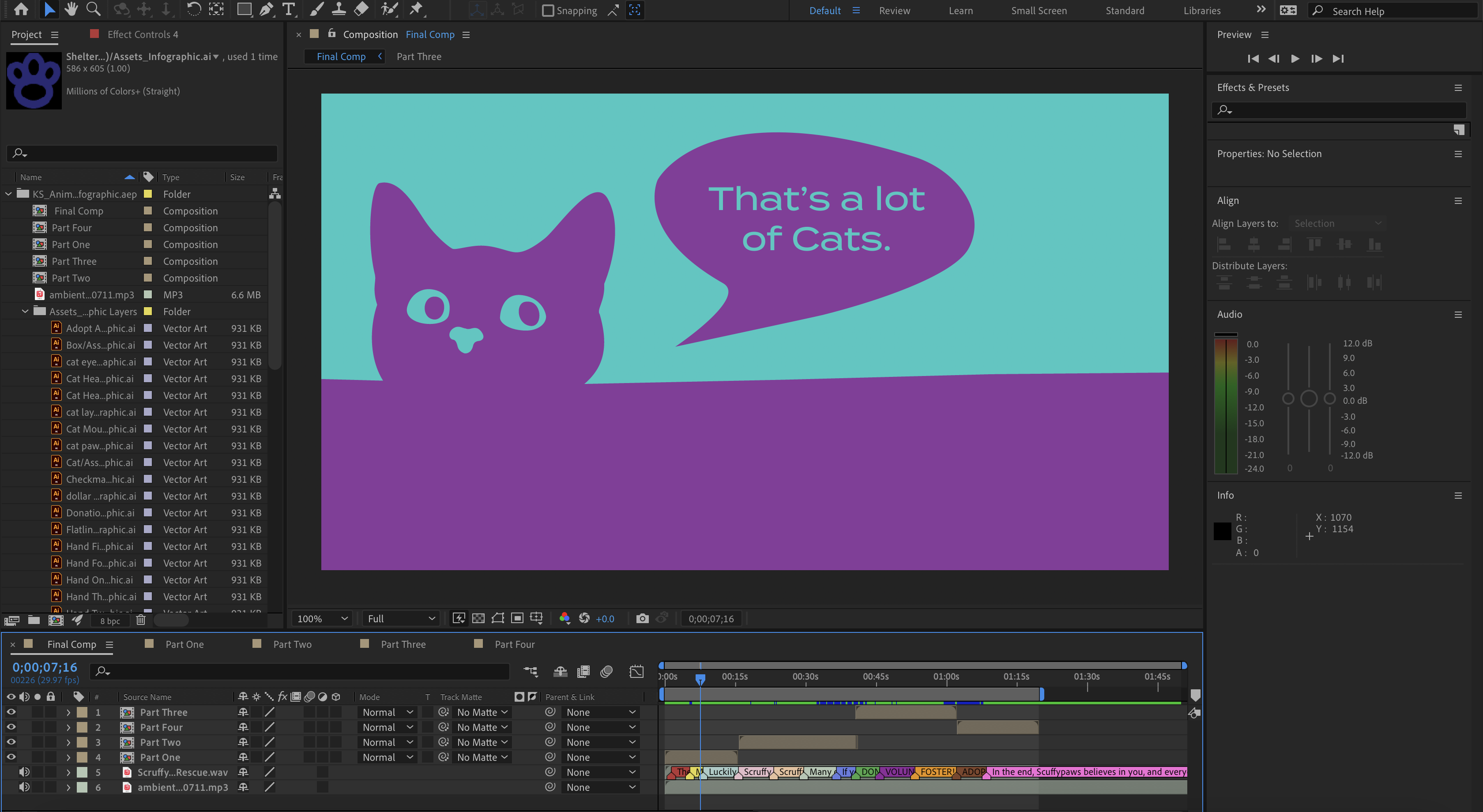Hide the Part One layer
The width and height of the screenshot is (1483, 812).
click(x=11, y=757)
